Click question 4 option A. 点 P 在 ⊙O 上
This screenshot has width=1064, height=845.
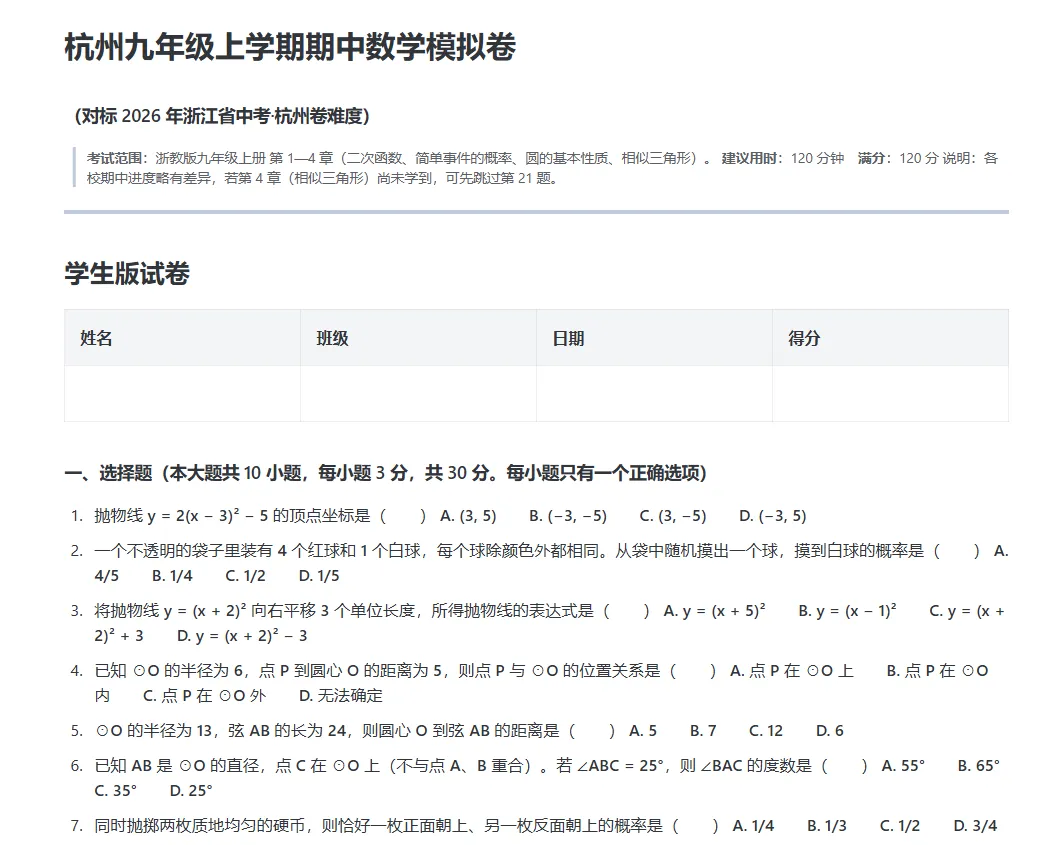tap(792, 671)
